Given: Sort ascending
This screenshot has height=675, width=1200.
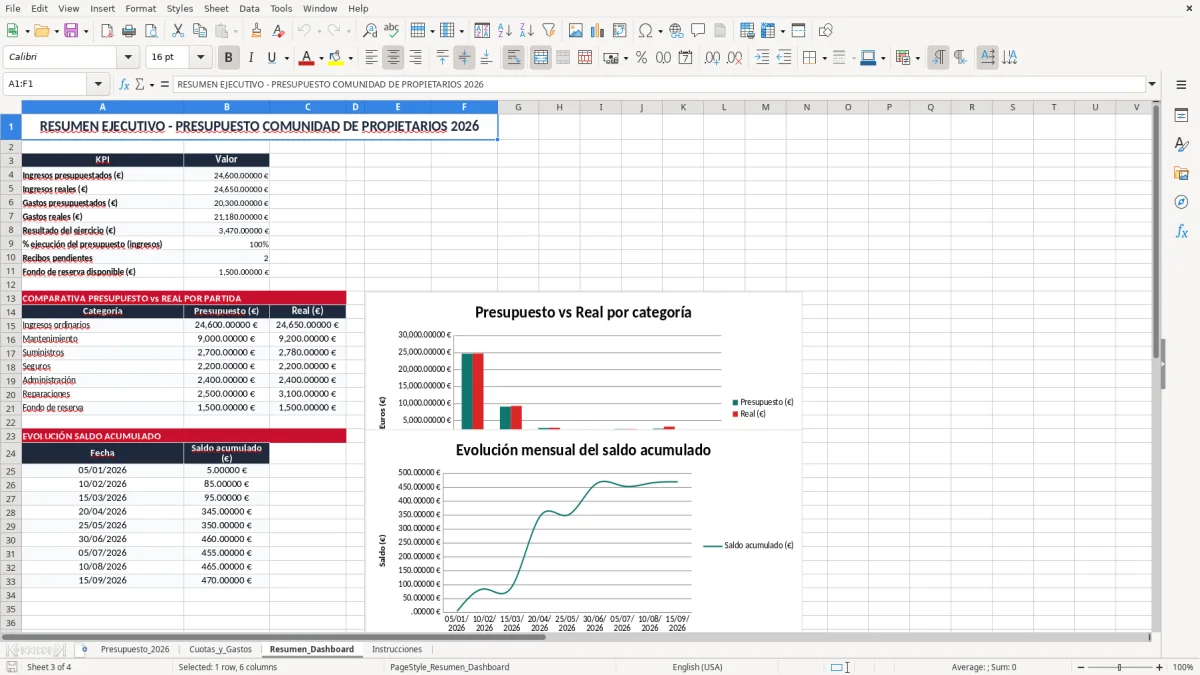Looking at the screenshot, I should click(504, 31).
